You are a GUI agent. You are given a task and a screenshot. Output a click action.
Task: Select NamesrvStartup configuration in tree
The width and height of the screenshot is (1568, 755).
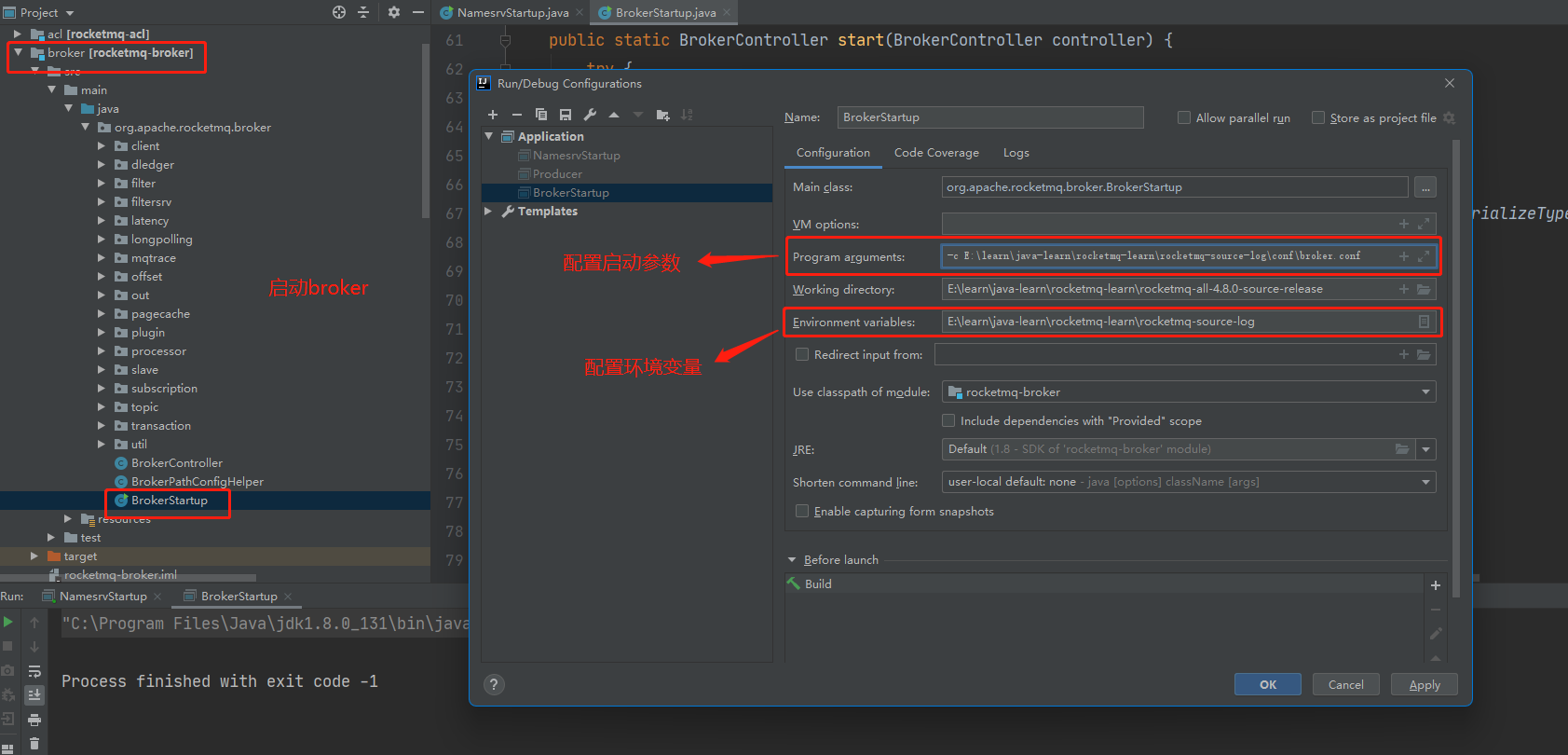coord(576,156)
